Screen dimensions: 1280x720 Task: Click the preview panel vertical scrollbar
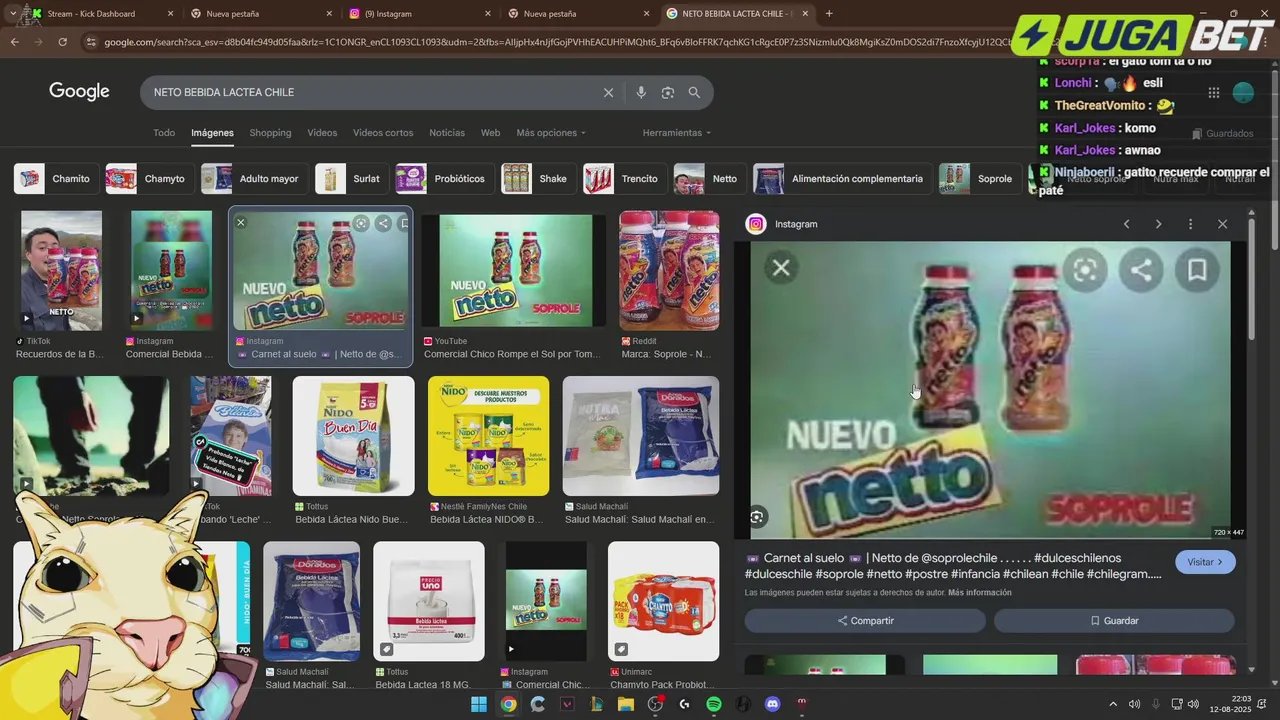coord(1250,280)
